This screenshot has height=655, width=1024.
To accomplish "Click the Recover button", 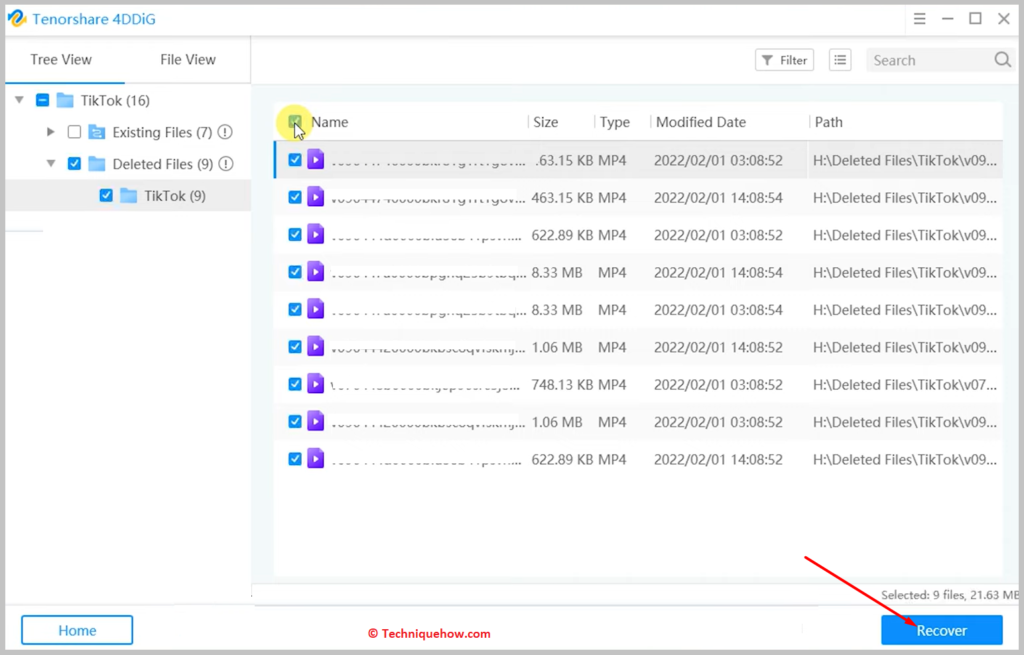I will pyautogui.click(x=942, y=630).
